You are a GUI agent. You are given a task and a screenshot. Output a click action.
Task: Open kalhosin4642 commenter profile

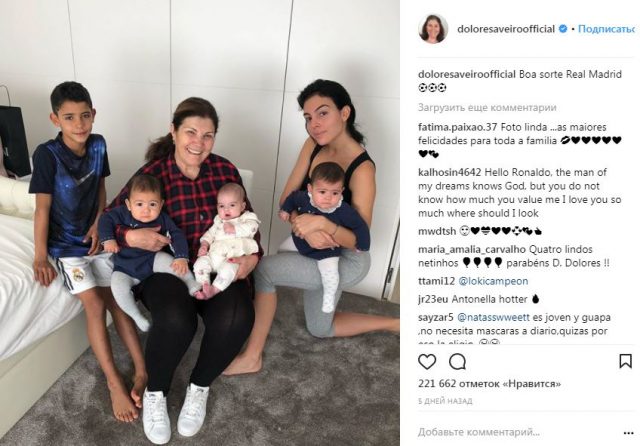450,172
